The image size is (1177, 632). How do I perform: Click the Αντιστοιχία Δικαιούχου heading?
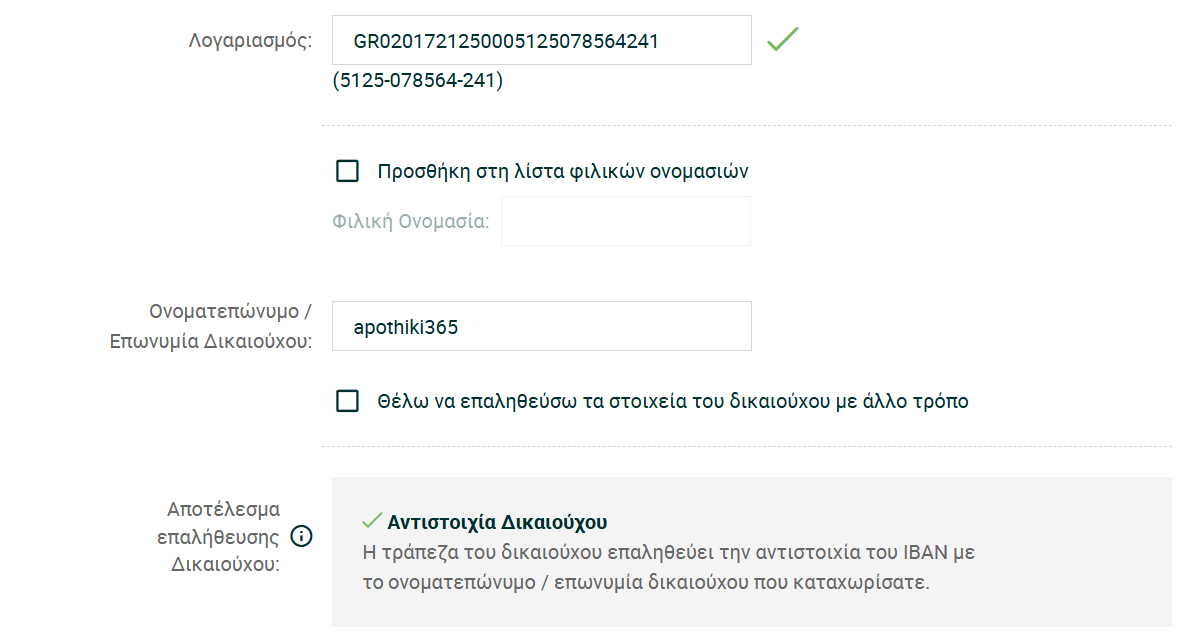point(497,522)
